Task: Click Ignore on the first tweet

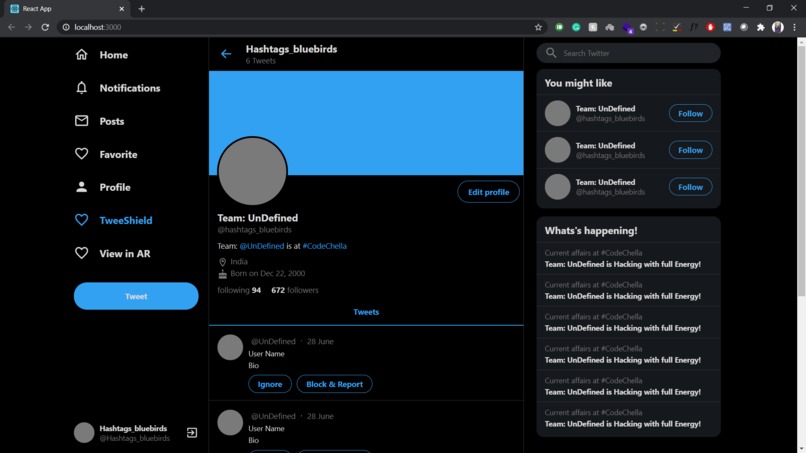Action: 270,384
